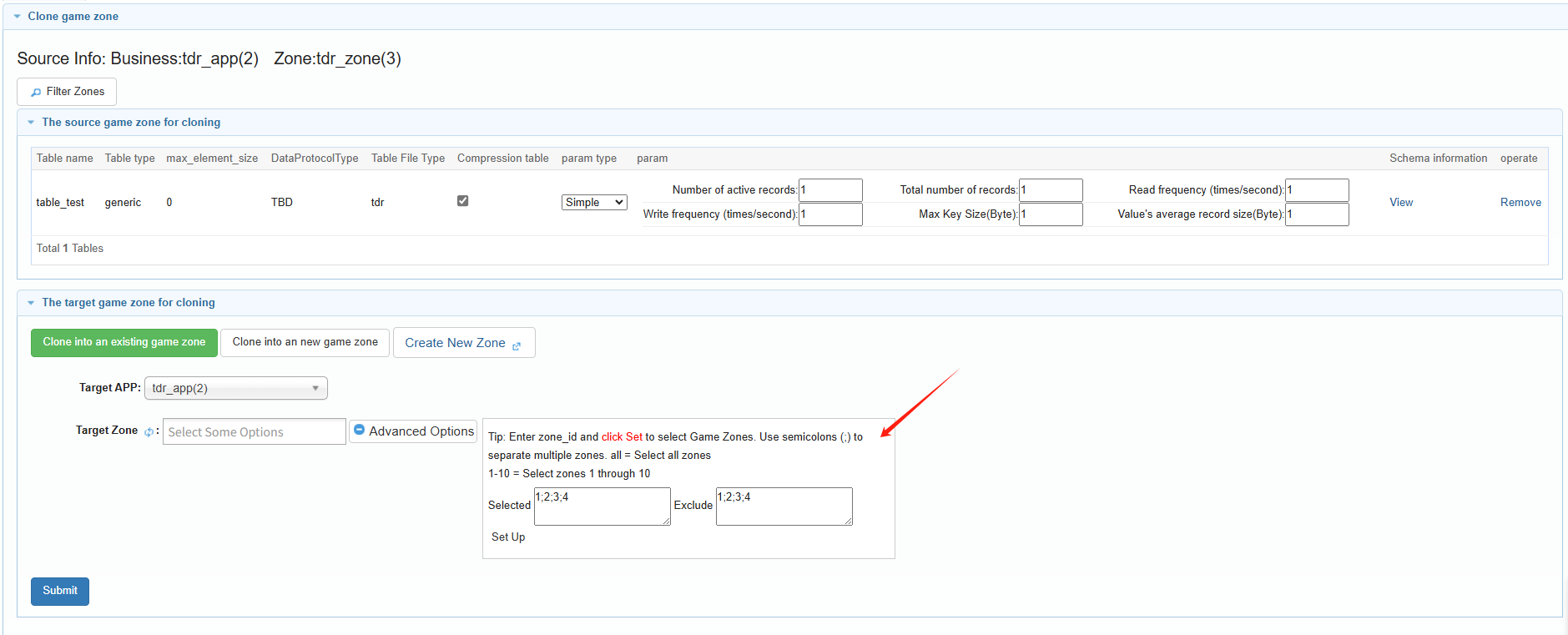Click the Target Zone Select Some Options field
Viewport: 1568px width, 635px height.
click(x=254, y=432)
